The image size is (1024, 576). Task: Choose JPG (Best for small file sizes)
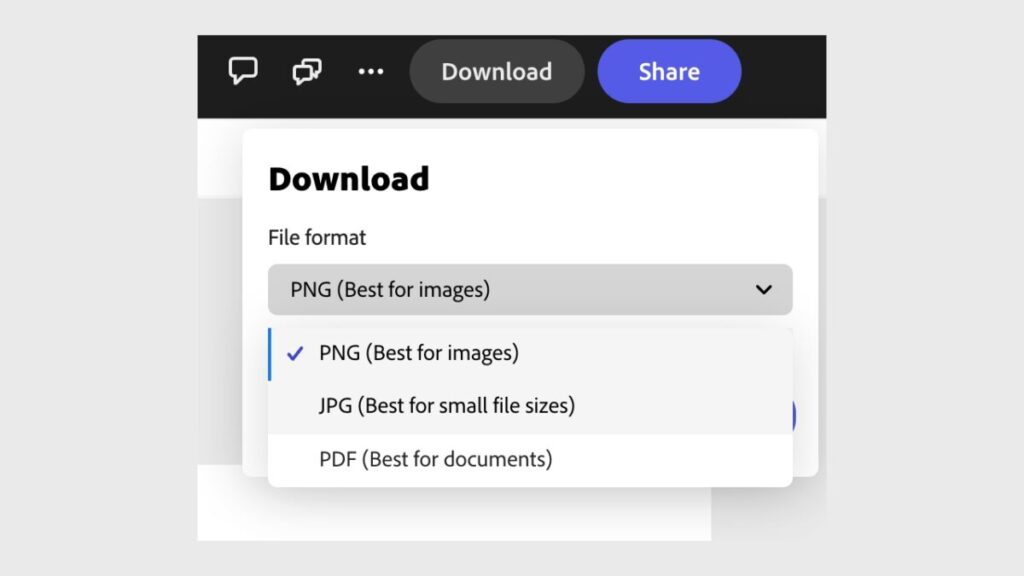click(447, 406)
